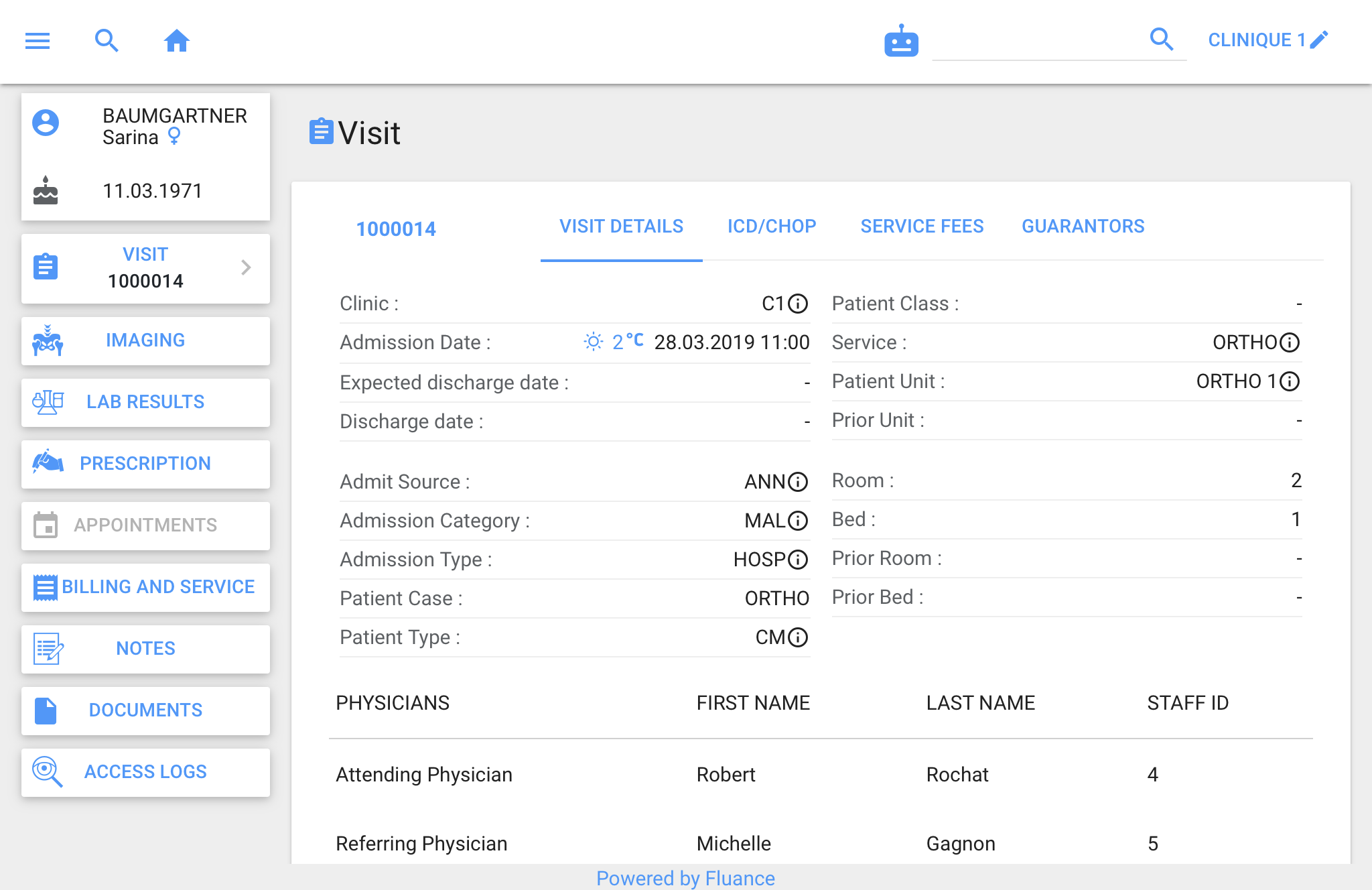Show Patient Type CM info

click(x=798, y=637)
